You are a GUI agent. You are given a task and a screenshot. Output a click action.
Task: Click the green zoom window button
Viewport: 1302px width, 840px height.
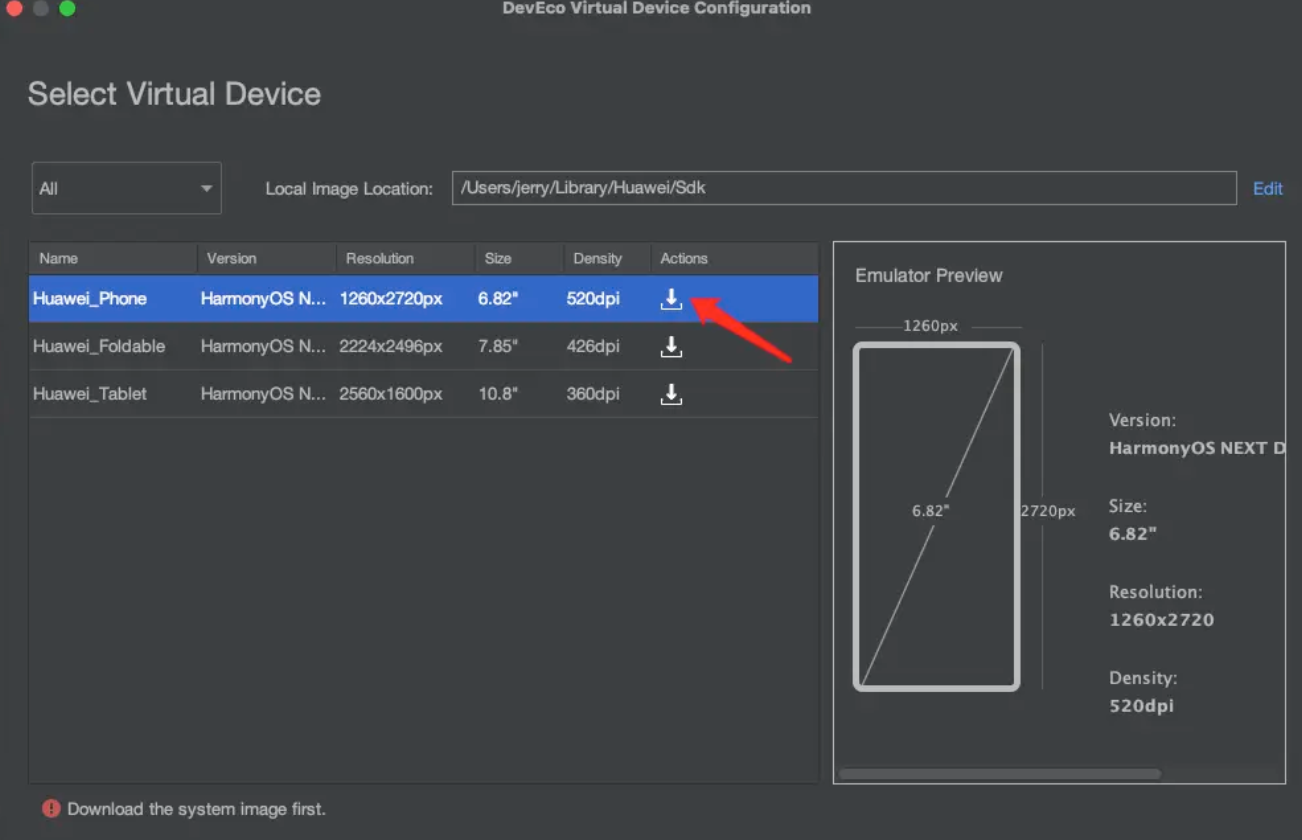[x=67, y=8]
